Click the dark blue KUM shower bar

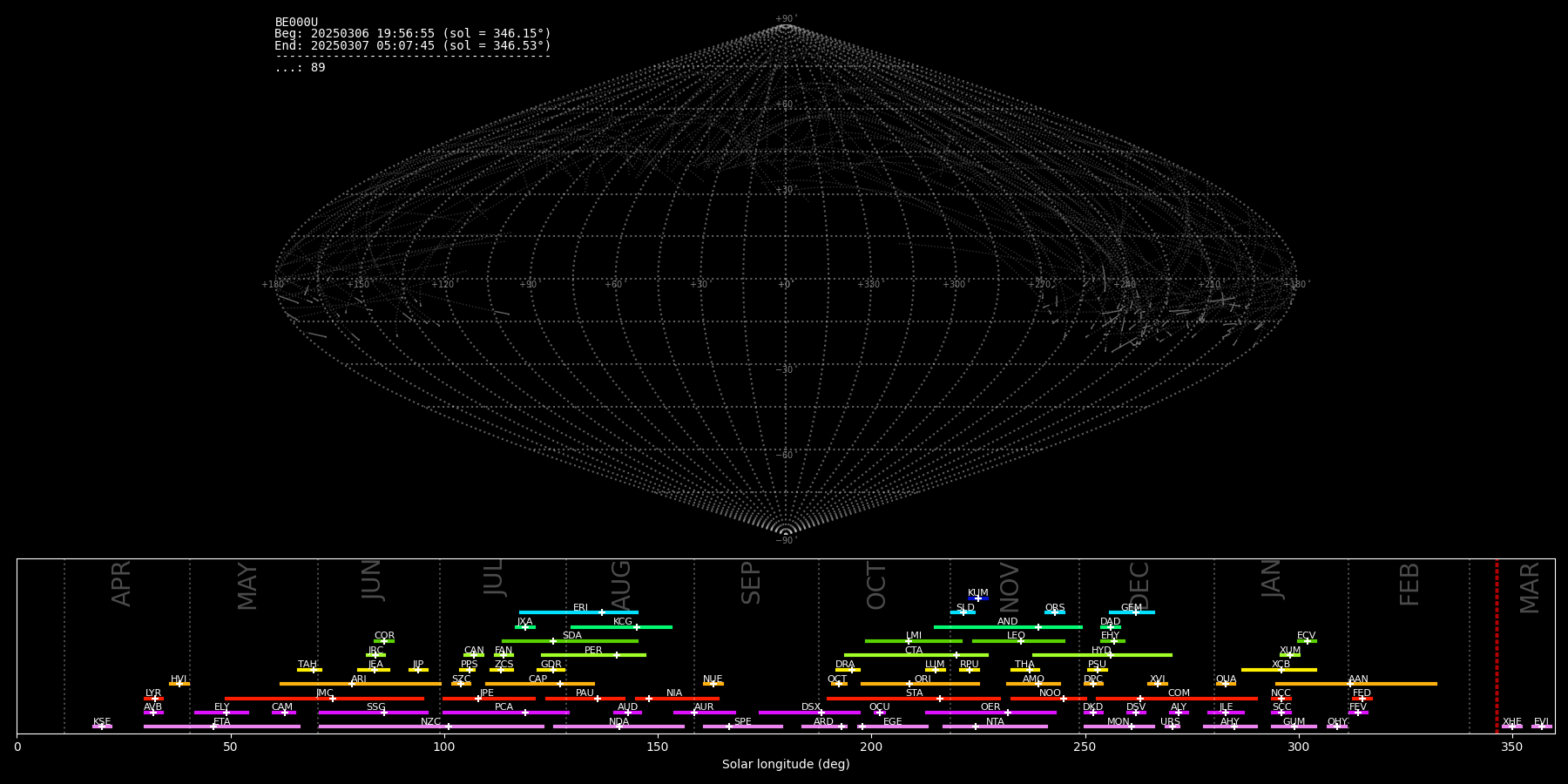point(978,598)
